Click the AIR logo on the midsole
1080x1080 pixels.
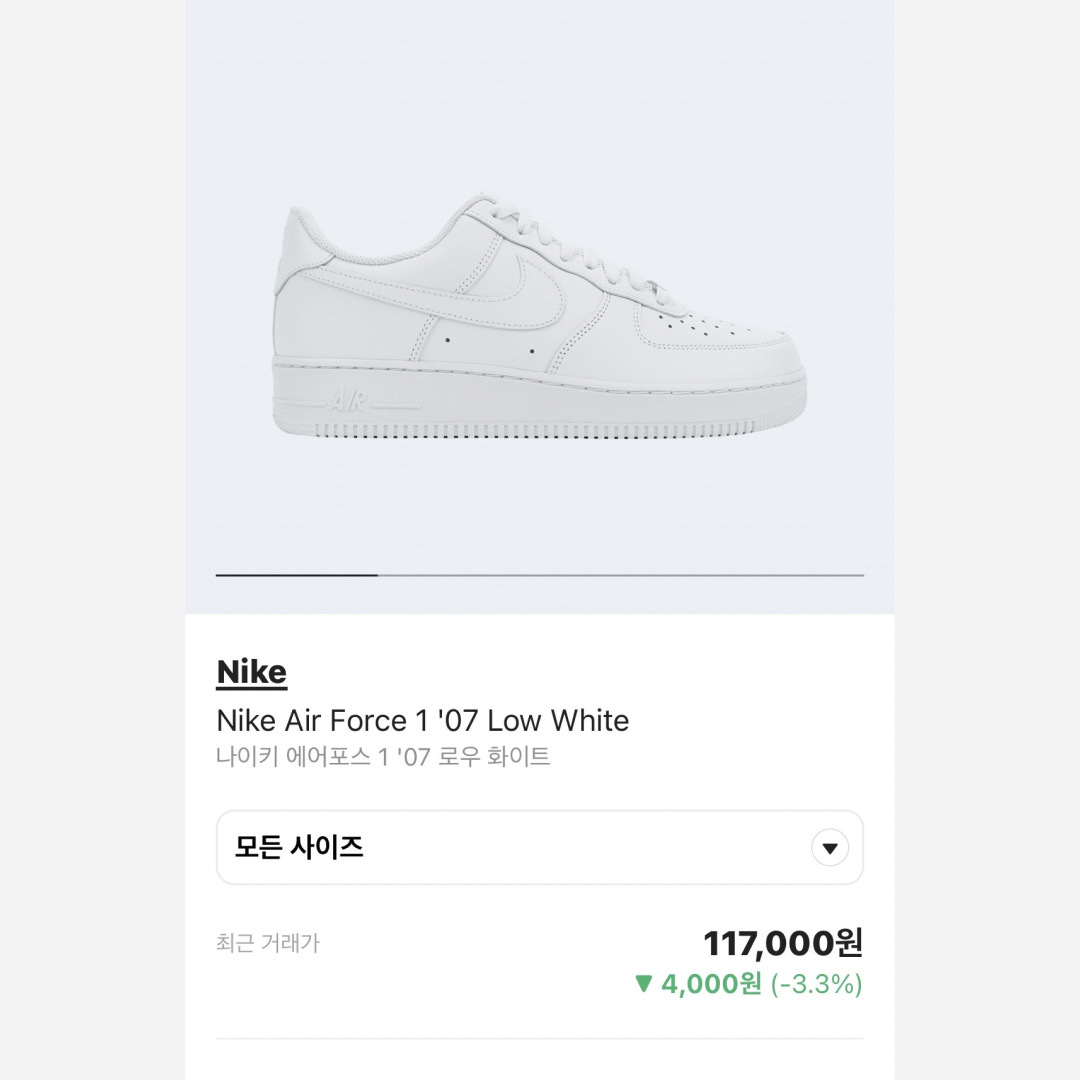(x=348, y=401)
